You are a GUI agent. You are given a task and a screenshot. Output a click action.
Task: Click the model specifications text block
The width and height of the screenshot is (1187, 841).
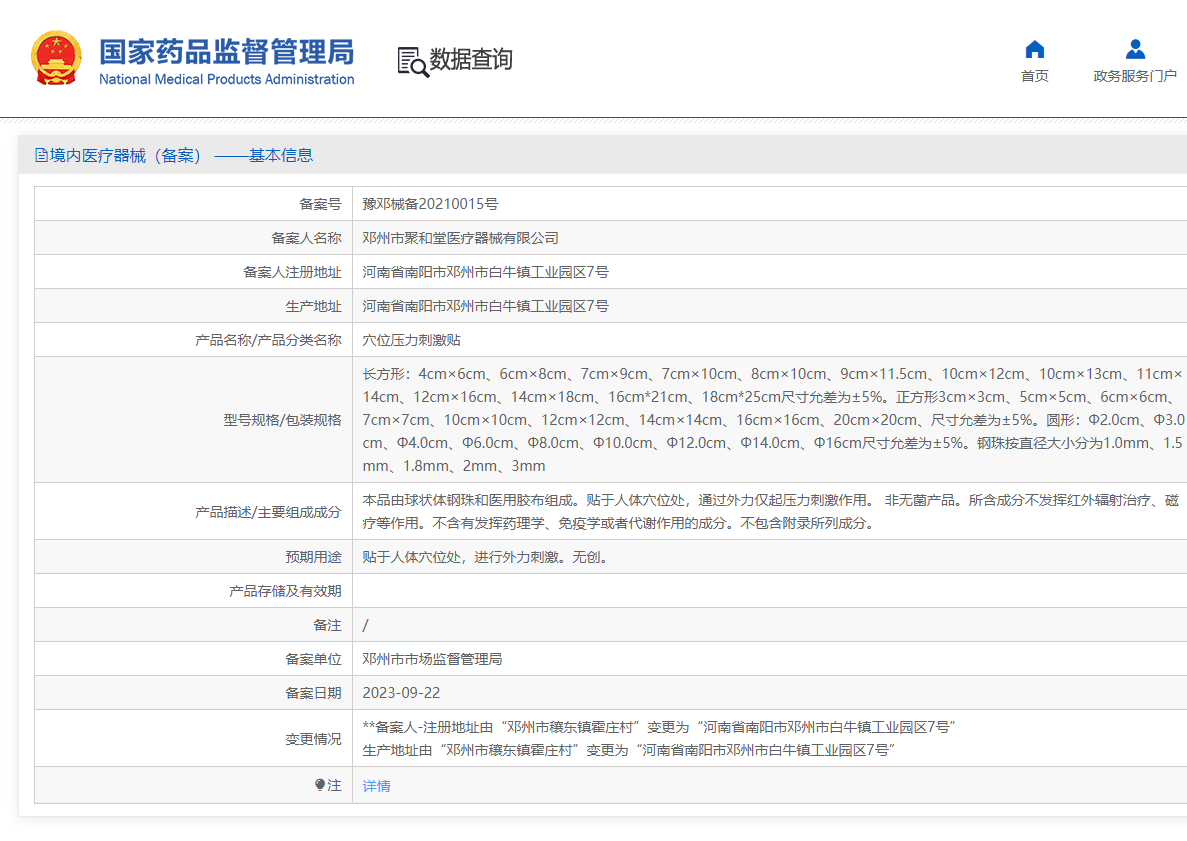tap(772, 419)
